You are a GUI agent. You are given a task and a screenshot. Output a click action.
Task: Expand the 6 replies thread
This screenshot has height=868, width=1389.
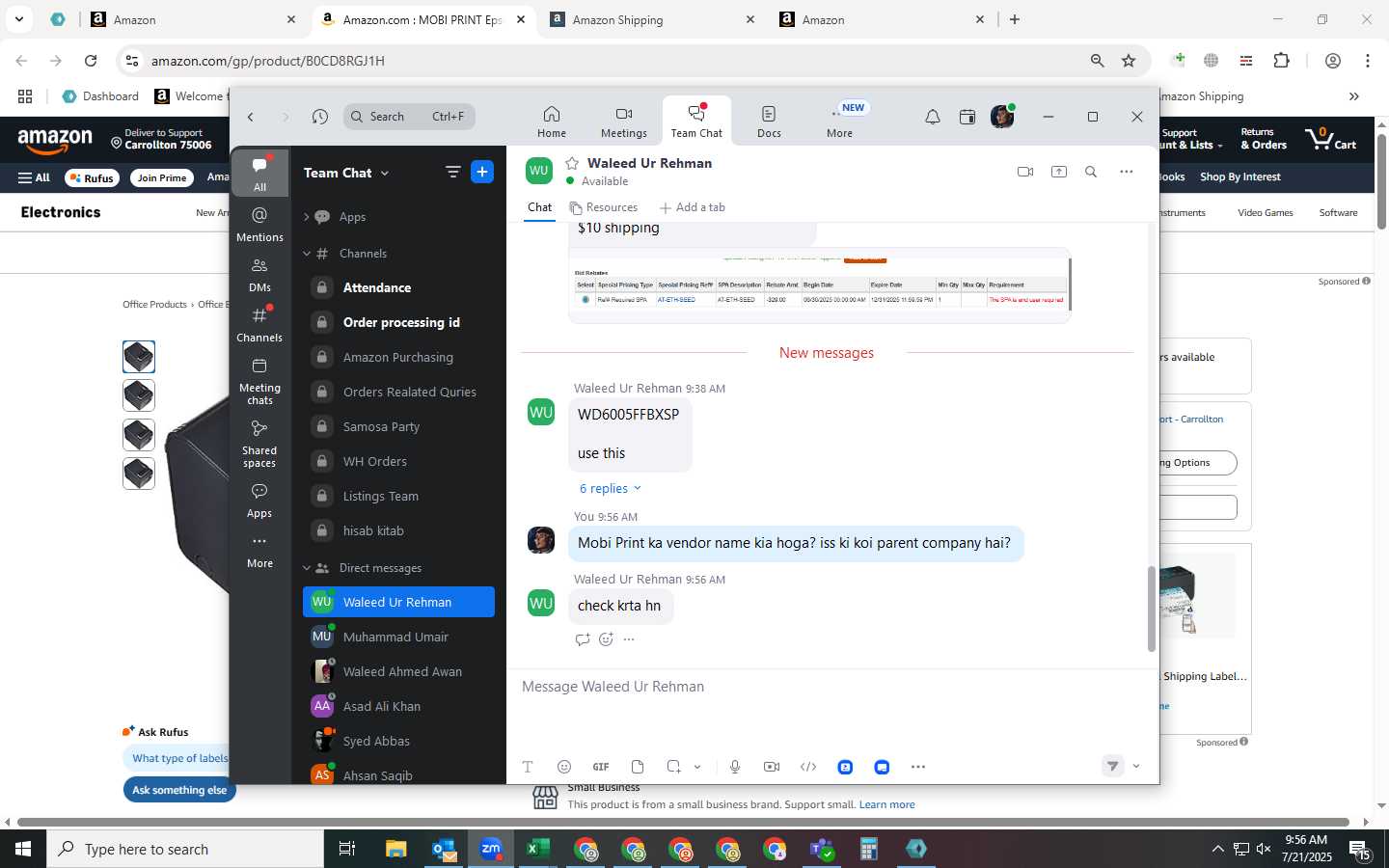[x=610, y=489]
